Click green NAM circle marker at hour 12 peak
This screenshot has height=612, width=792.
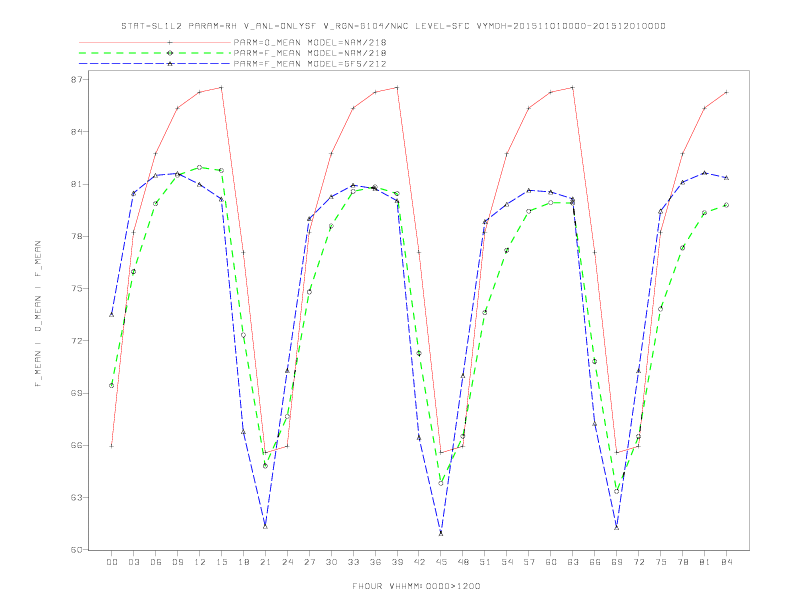pos(200,167)
